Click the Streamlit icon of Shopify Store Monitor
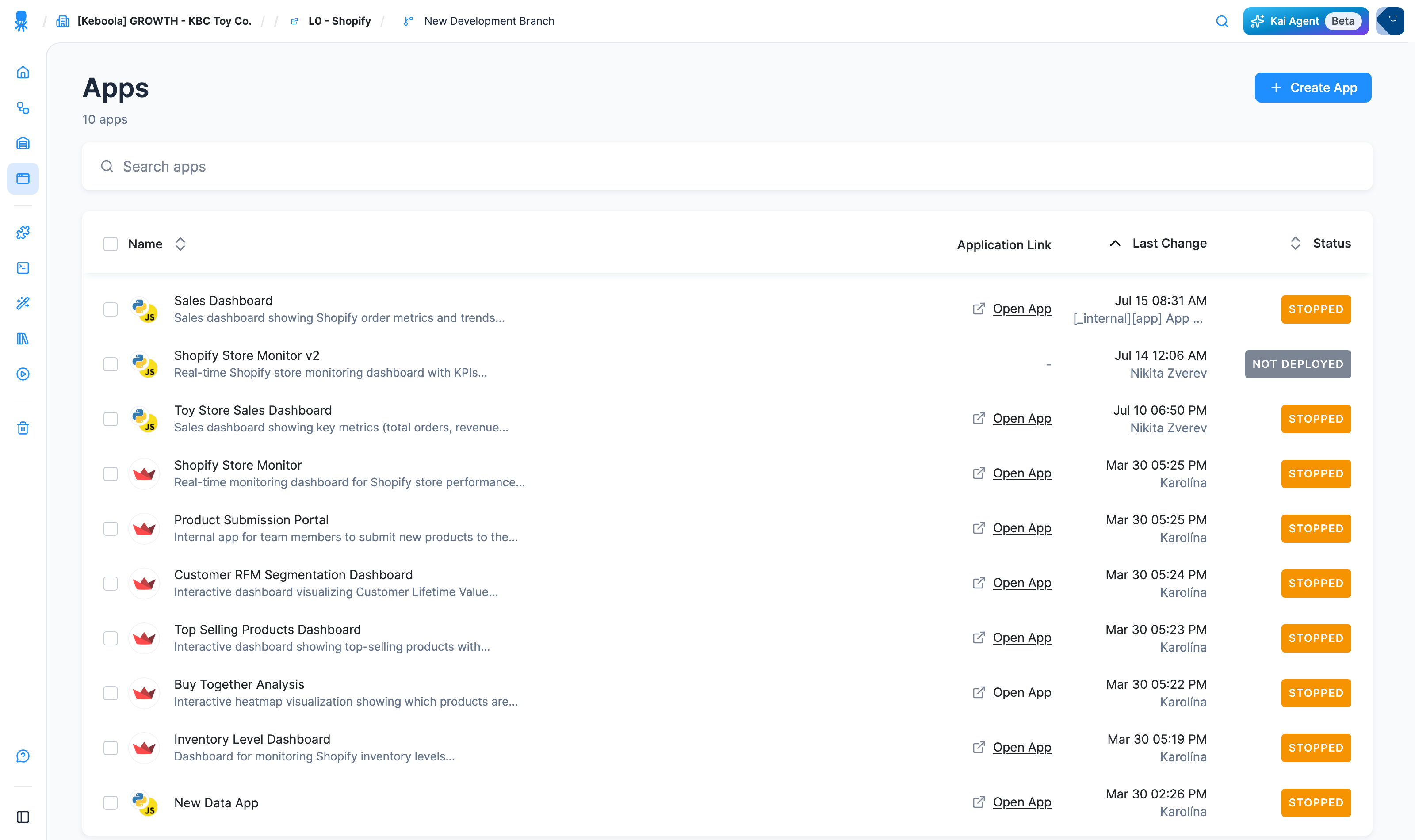 [x=144, y=474]
